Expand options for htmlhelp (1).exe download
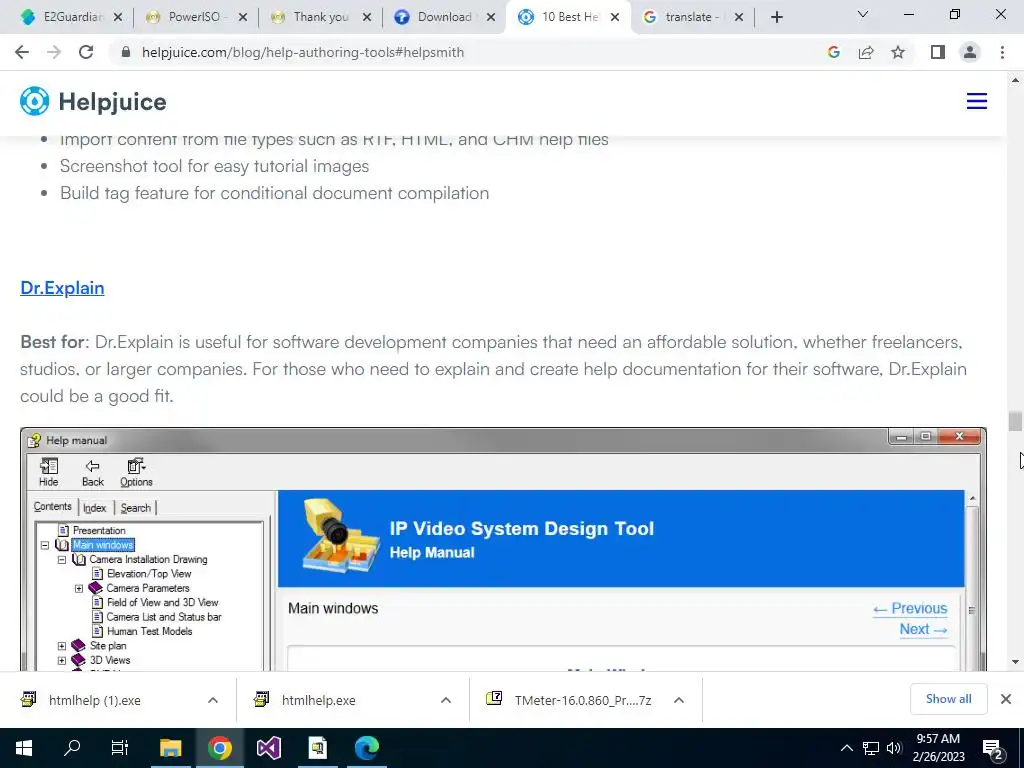Viewport: 1024px width, 768px height. click(213, 700)
